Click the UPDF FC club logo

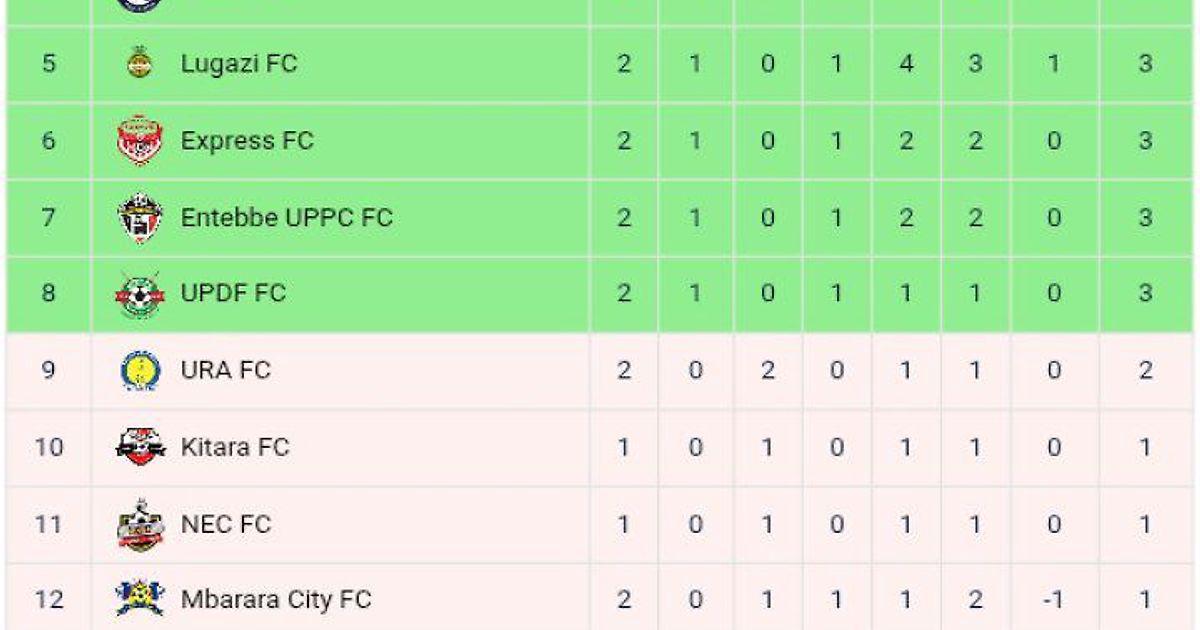139,294
